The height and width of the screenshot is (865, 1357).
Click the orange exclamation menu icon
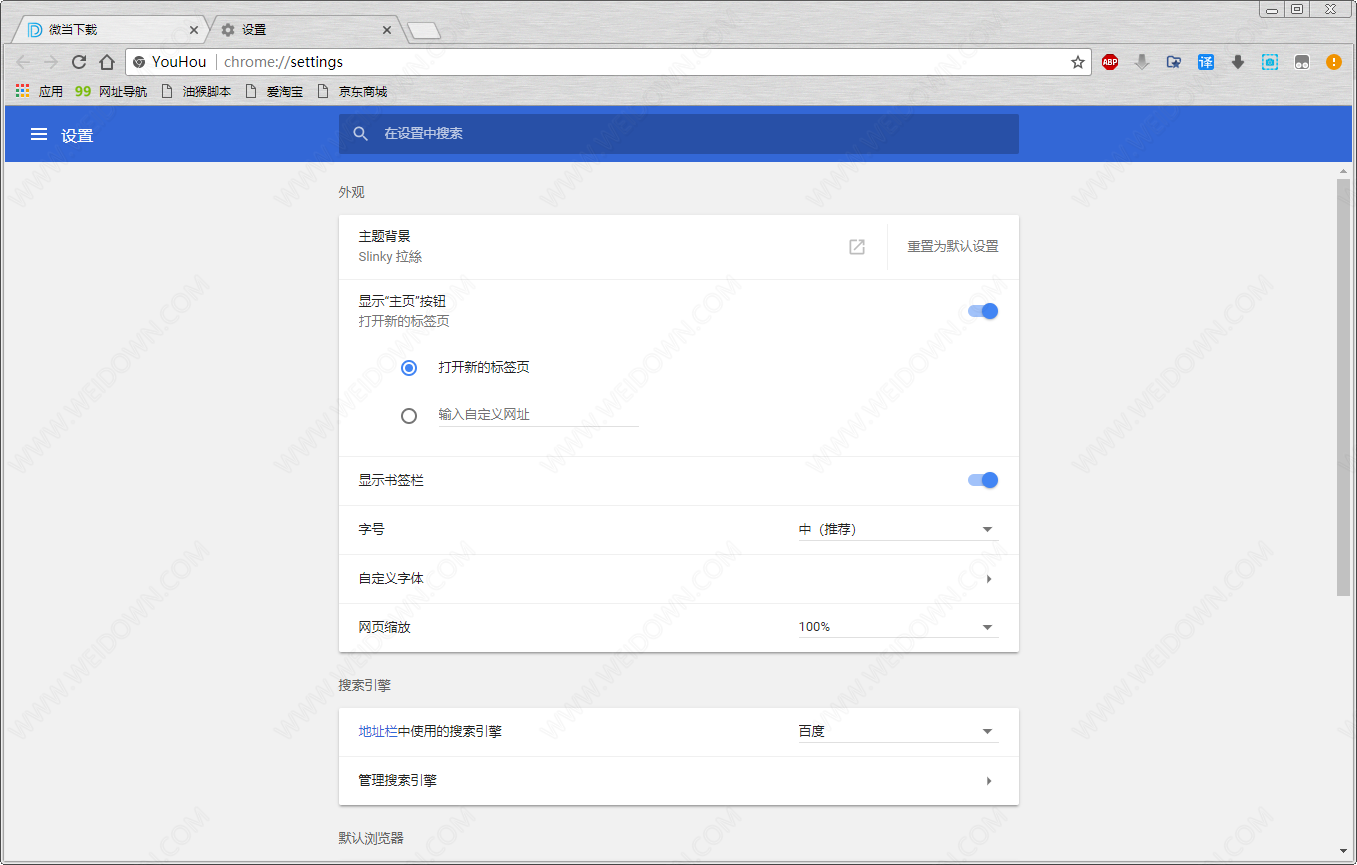pos(1334,62)
